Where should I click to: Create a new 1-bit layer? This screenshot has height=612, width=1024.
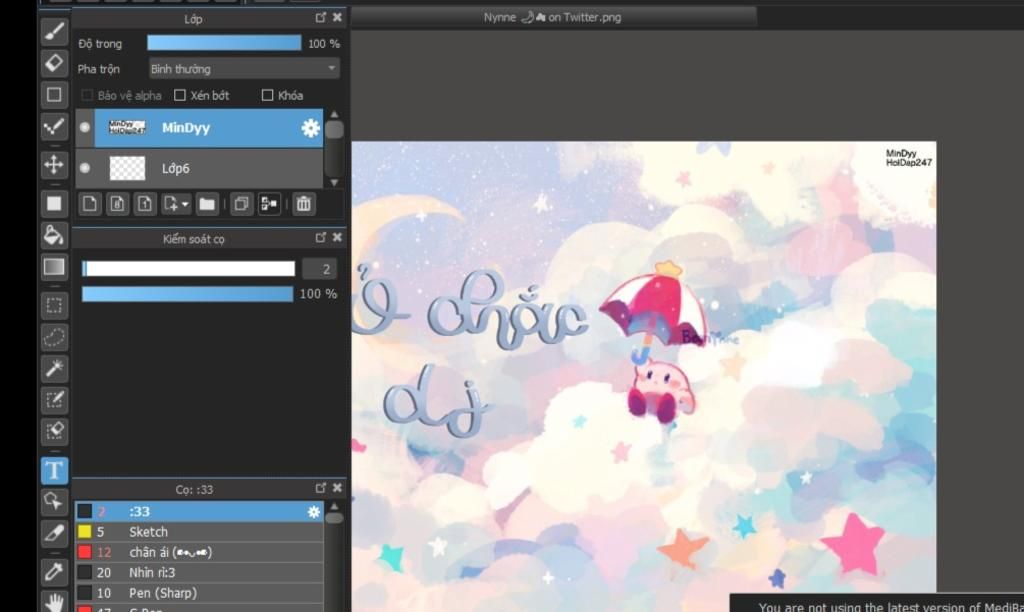[145, 204]
